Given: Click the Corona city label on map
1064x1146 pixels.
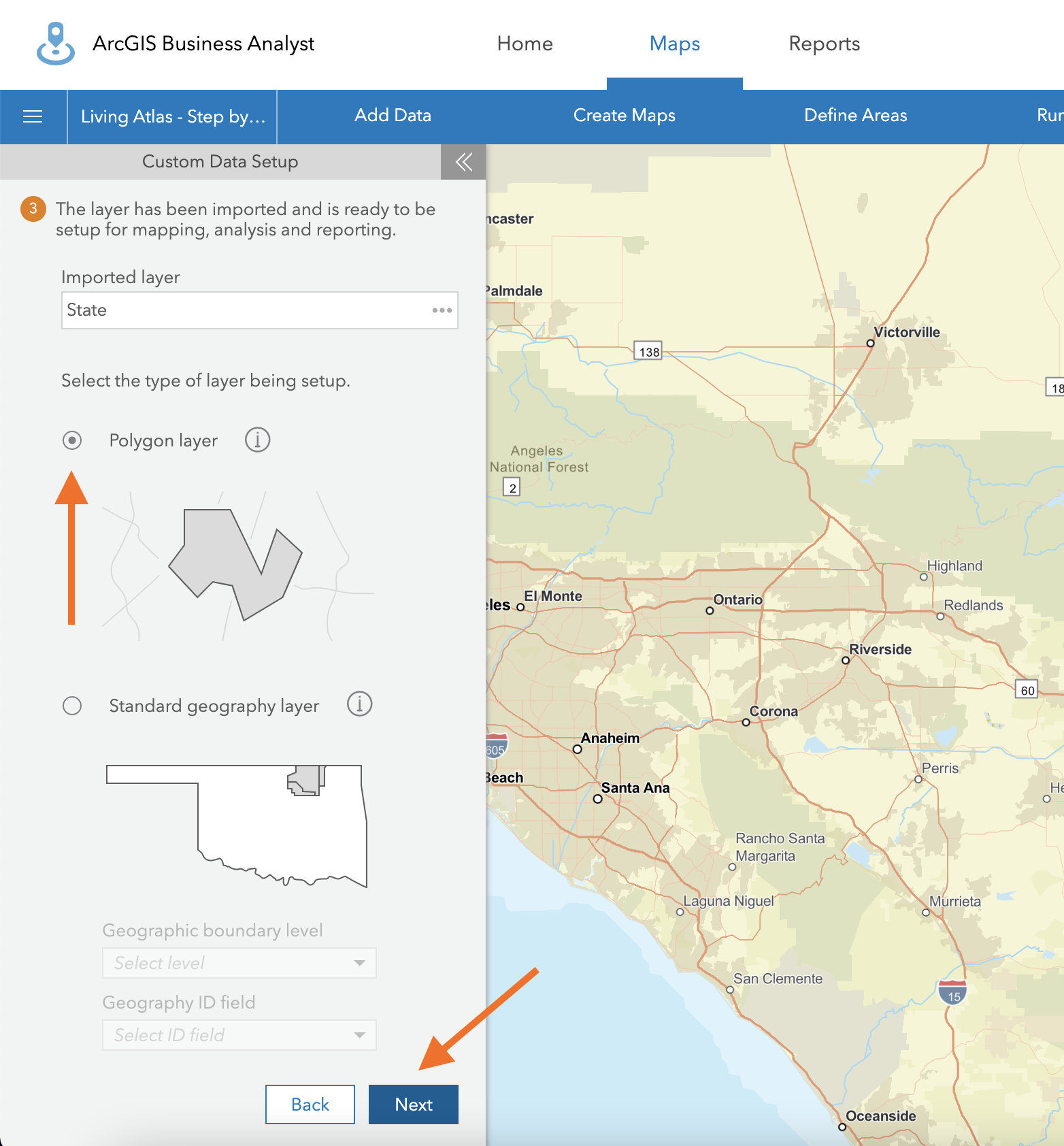Looking at the screenshot, I should pos(774,711).
